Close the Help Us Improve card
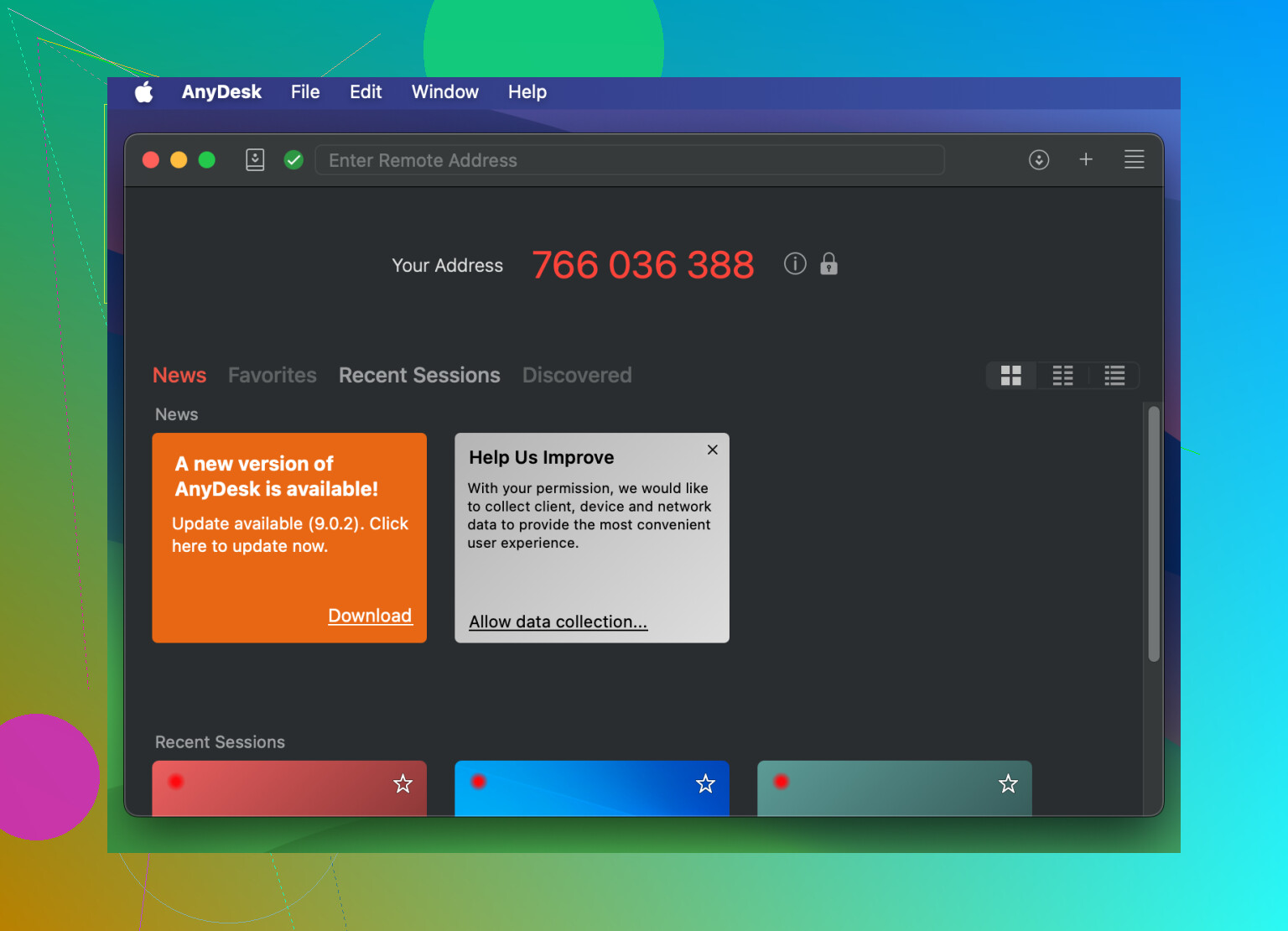Image resolution: width=1288 pixels, height=931 pixels. pyautogui.click(x=713, y=450)
